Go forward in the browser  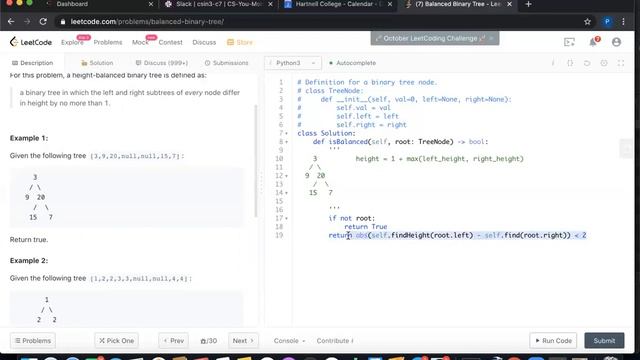click(27, 22)
